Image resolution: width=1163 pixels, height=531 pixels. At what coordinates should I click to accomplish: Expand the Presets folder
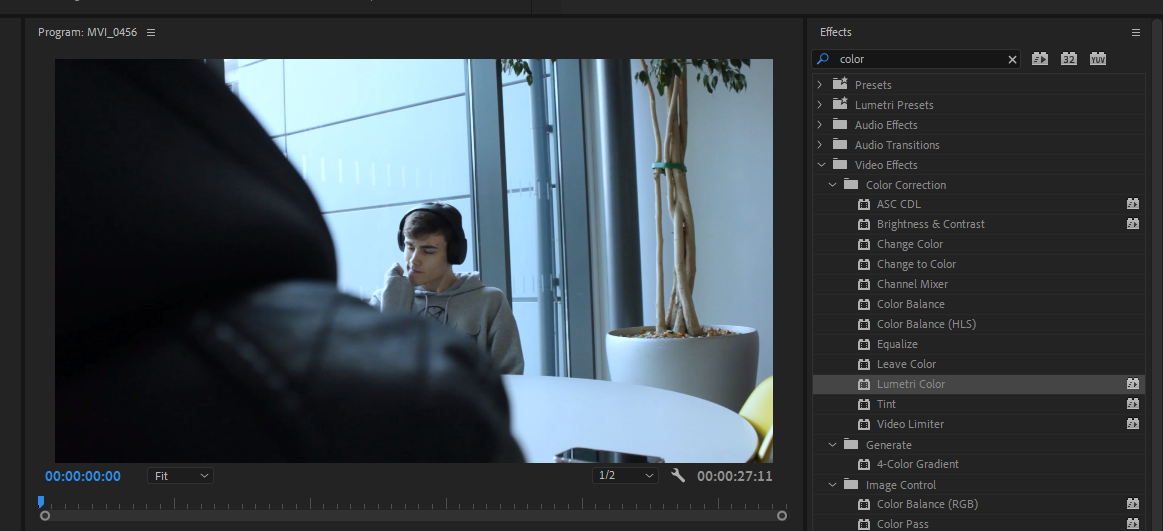tap(820, 85)
